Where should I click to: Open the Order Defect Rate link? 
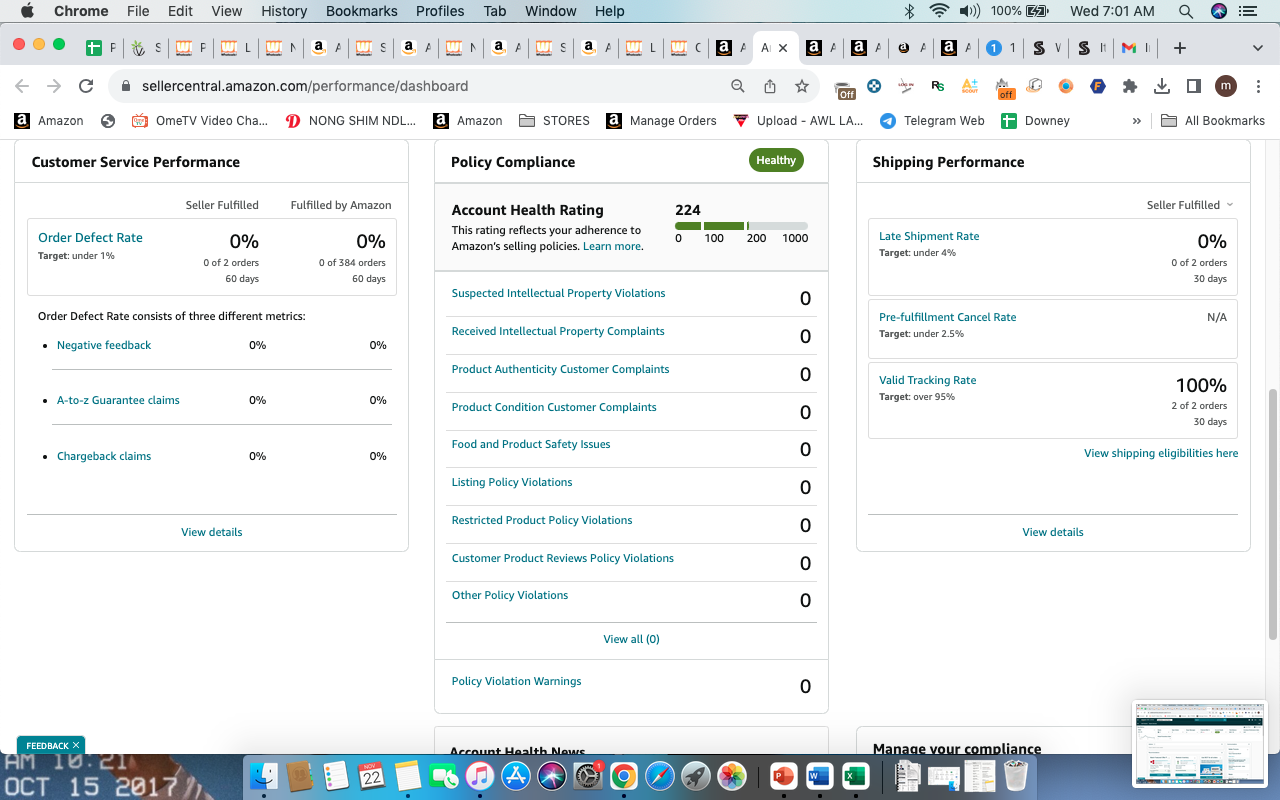pyautogui.click(x=90, y=238)
